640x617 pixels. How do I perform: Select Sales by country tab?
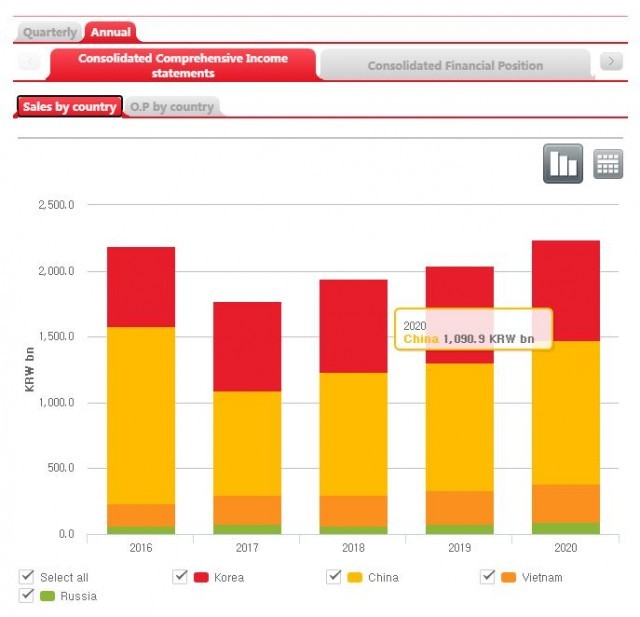coord(69,107)
